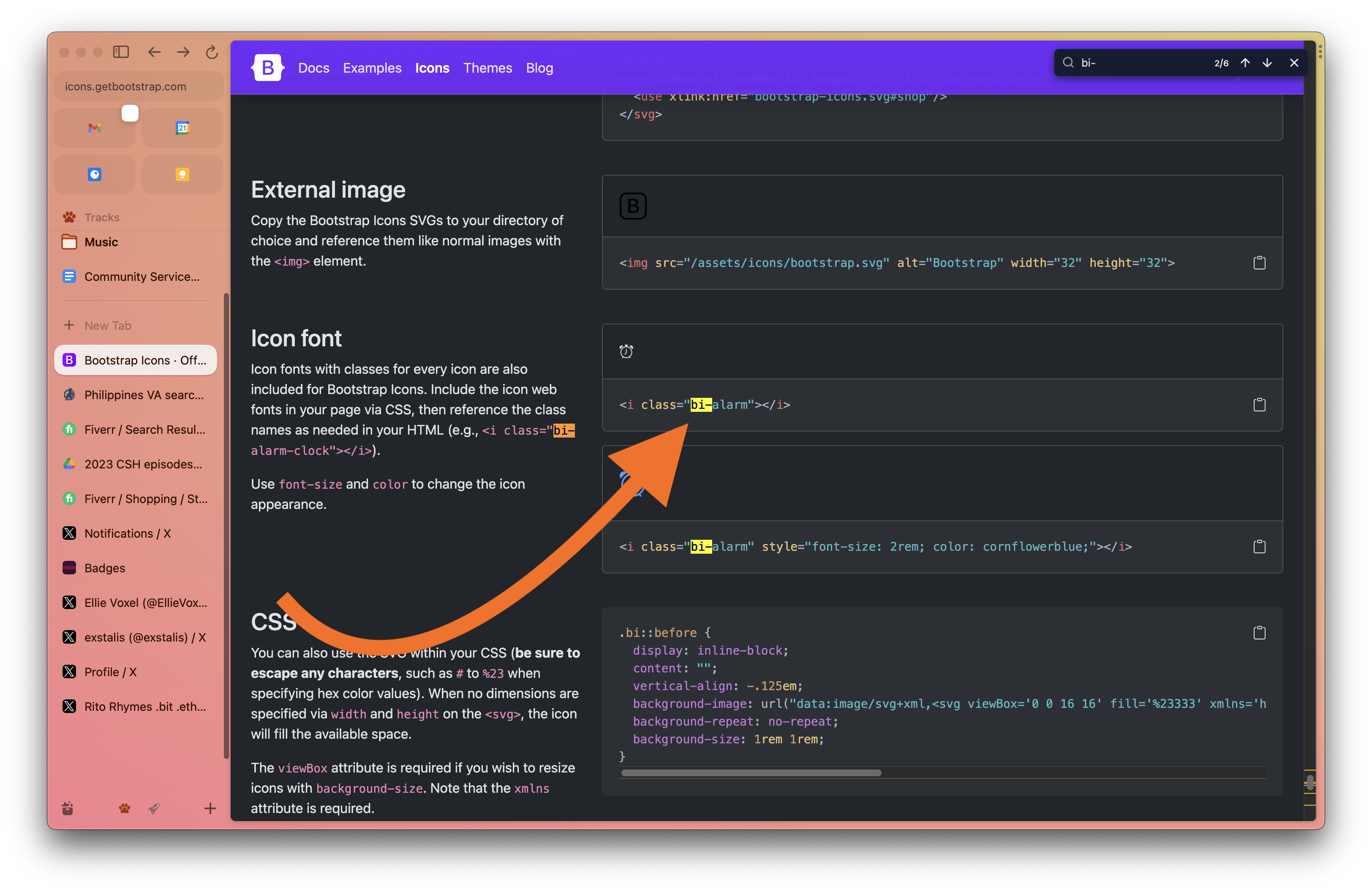1372x892 pixels.
Task: Click the archive icon in the bottom toolbar
Action: point(67,808)
